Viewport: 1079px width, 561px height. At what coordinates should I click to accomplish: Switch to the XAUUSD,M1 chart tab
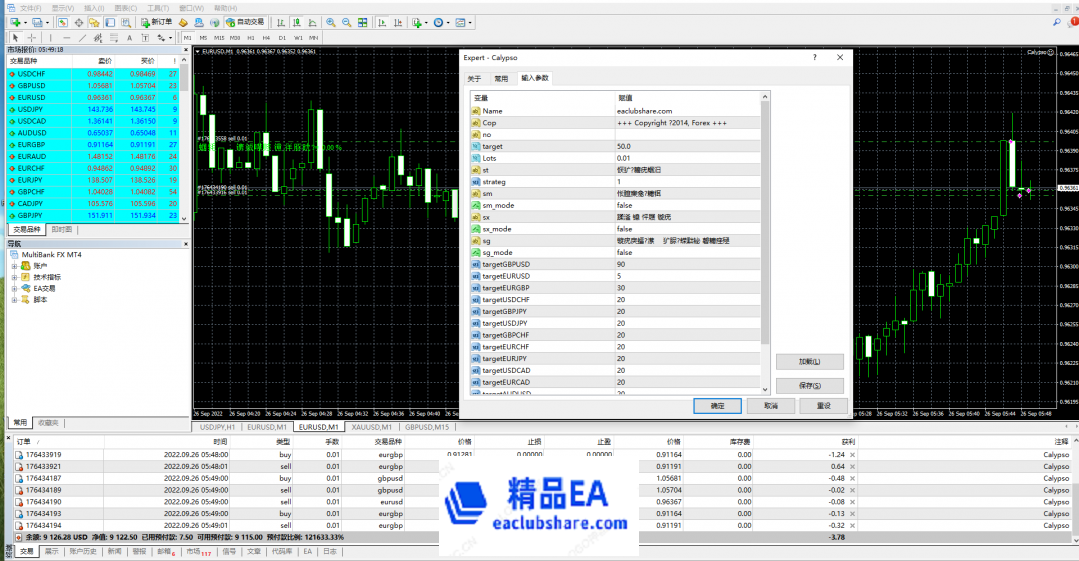pos(372,427)
